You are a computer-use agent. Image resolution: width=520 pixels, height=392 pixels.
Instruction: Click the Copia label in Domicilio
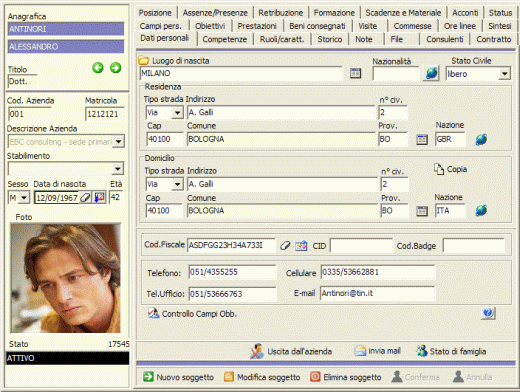[457, 169]
